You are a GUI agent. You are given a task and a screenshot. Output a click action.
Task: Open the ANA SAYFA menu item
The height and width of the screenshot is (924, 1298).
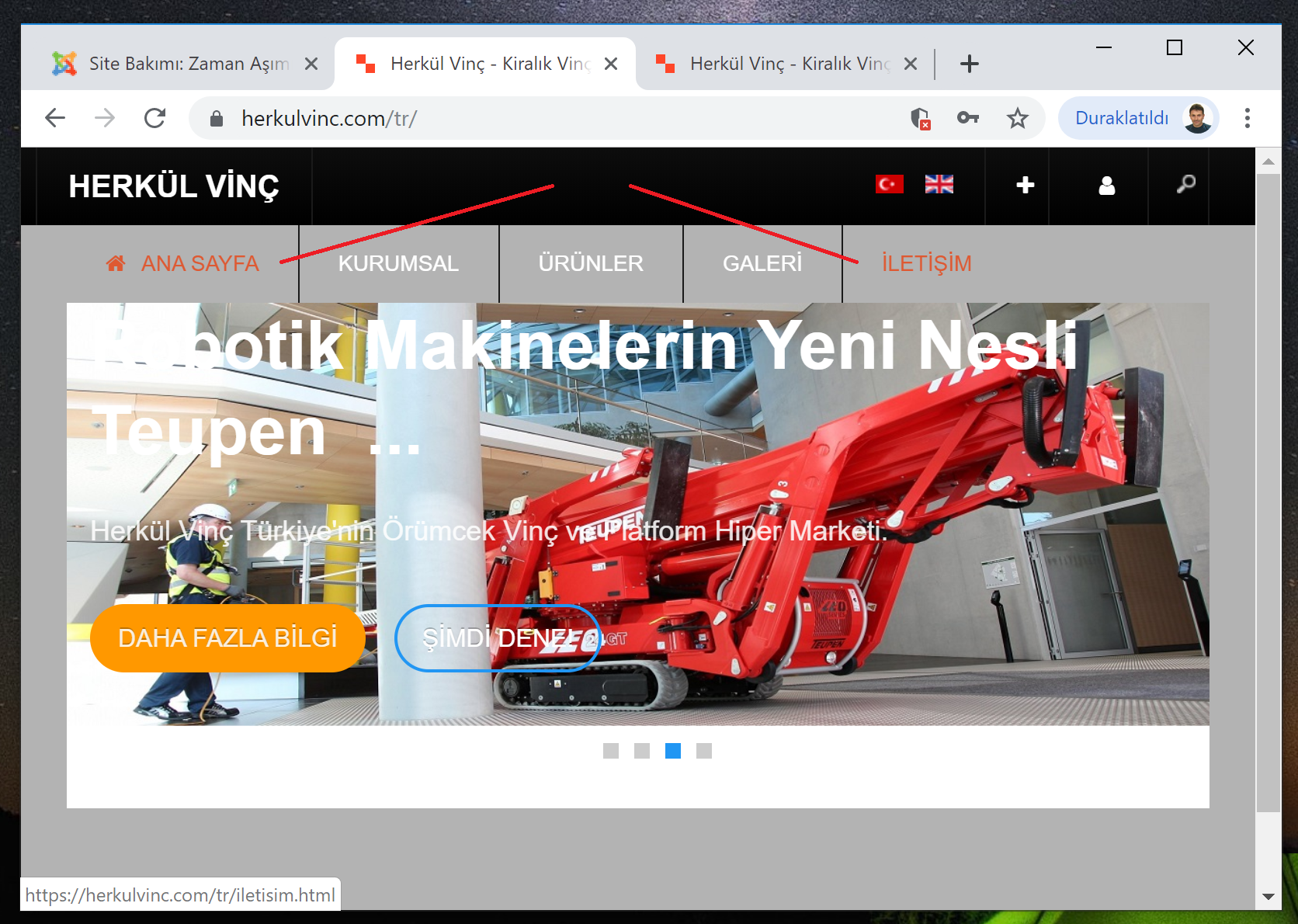[x=200, y=263]
